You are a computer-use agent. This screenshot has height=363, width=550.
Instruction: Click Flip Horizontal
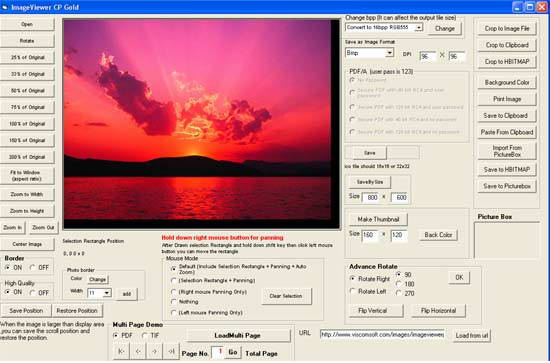[438, 311]
